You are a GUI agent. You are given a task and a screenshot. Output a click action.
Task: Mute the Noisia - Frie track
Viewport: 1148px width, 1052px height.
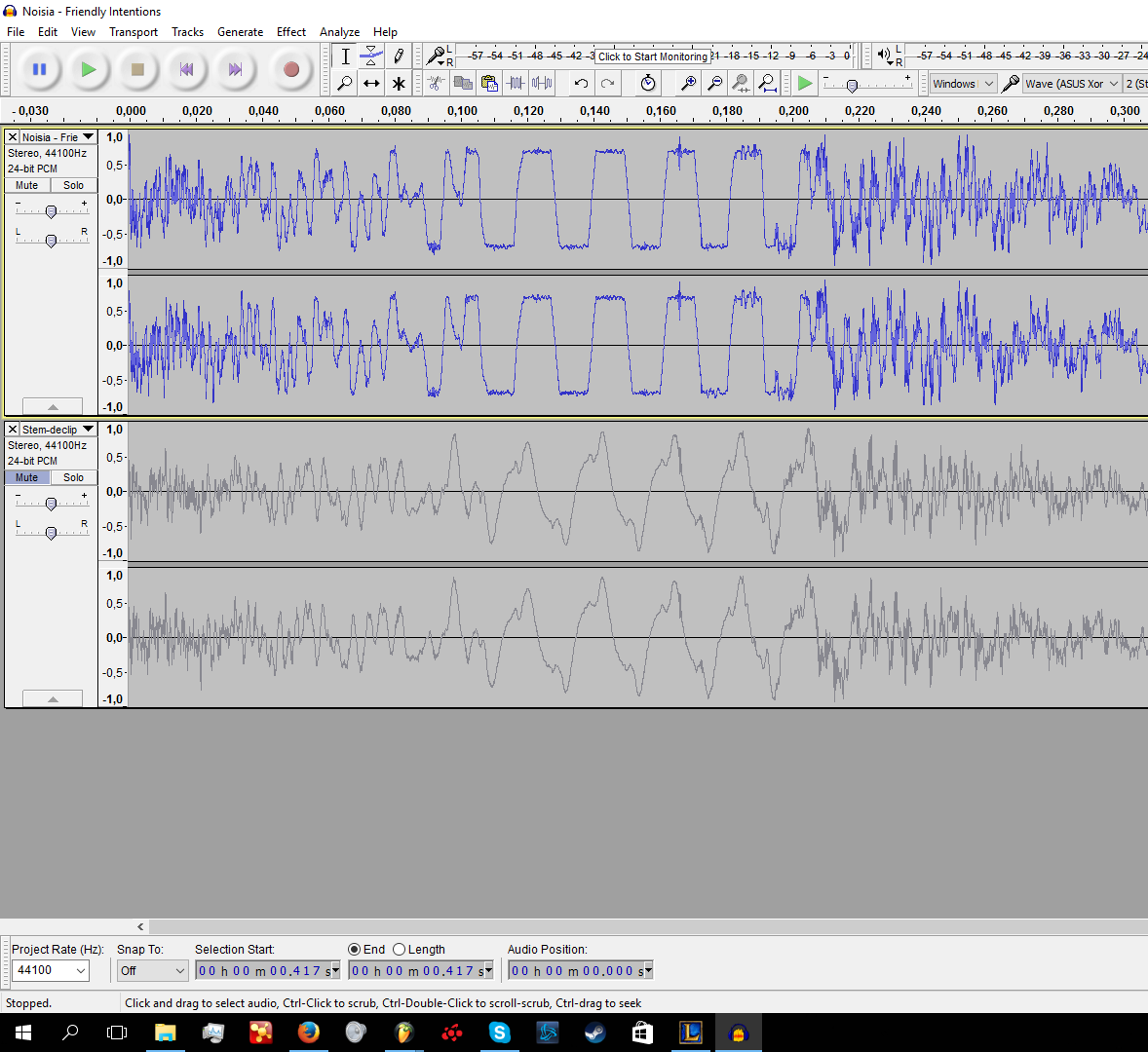27,185
